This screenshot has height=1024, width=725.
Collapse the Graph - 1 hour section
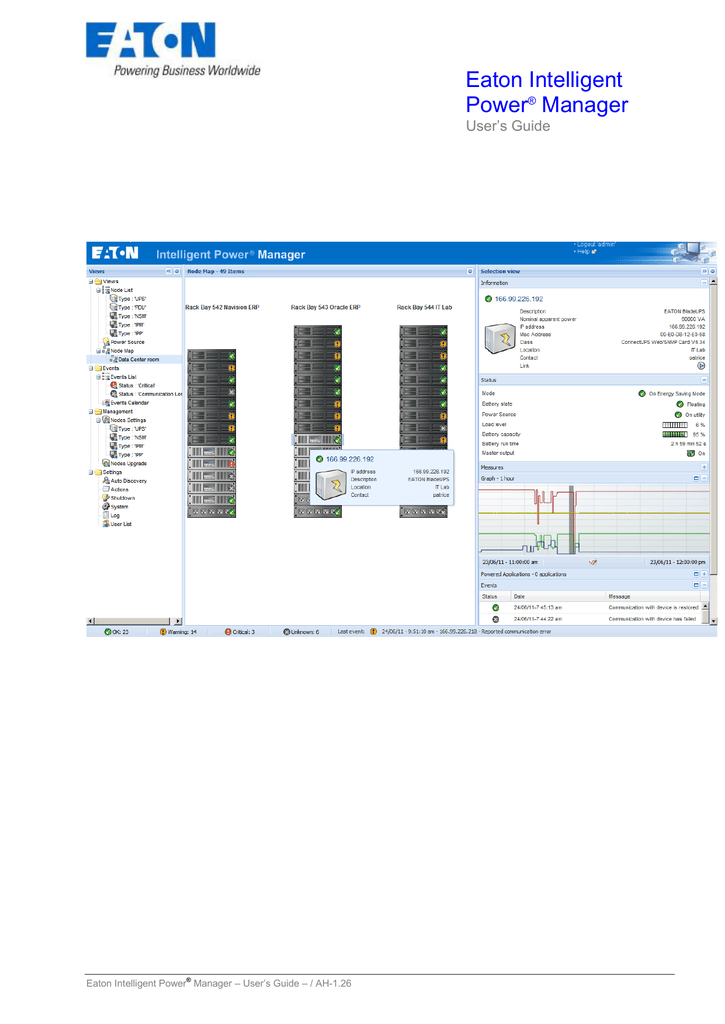(704, 478)
